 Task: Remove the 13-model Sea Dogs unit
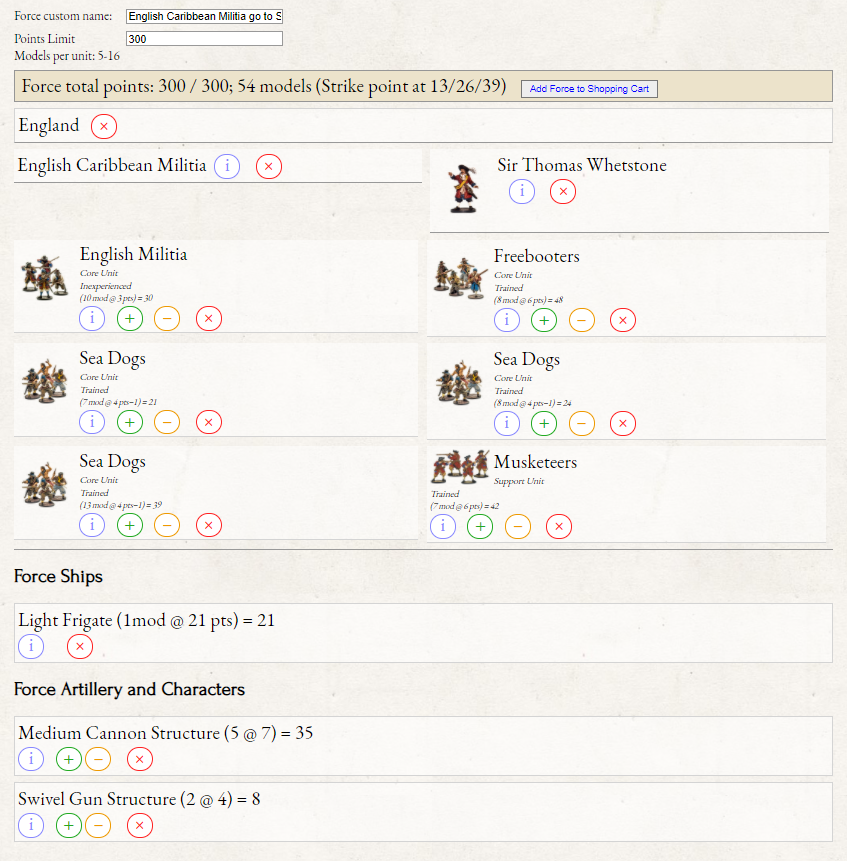point(208,525)
